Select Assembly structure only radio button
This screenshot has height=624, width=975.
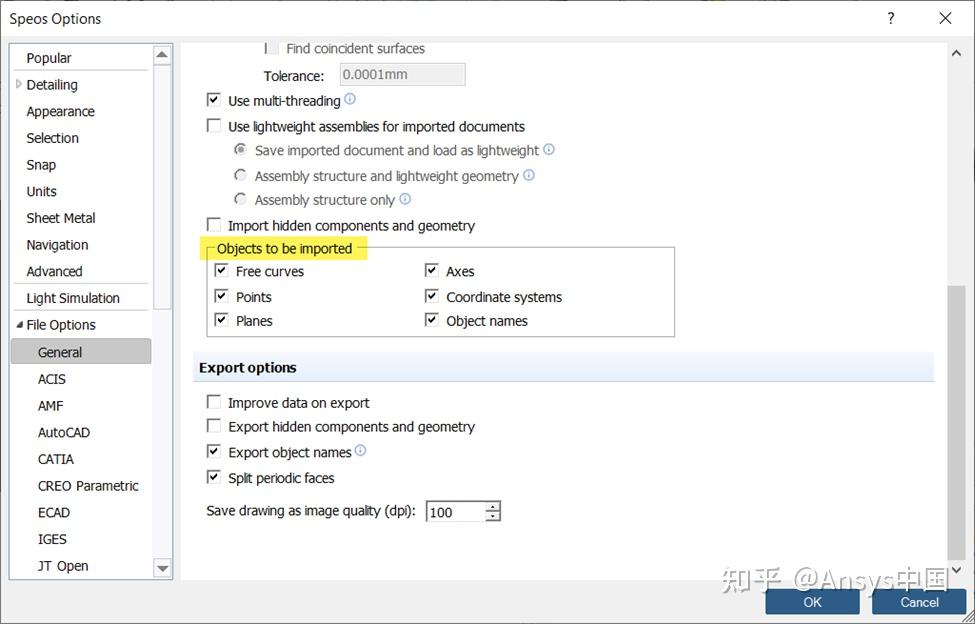(240, 200)
